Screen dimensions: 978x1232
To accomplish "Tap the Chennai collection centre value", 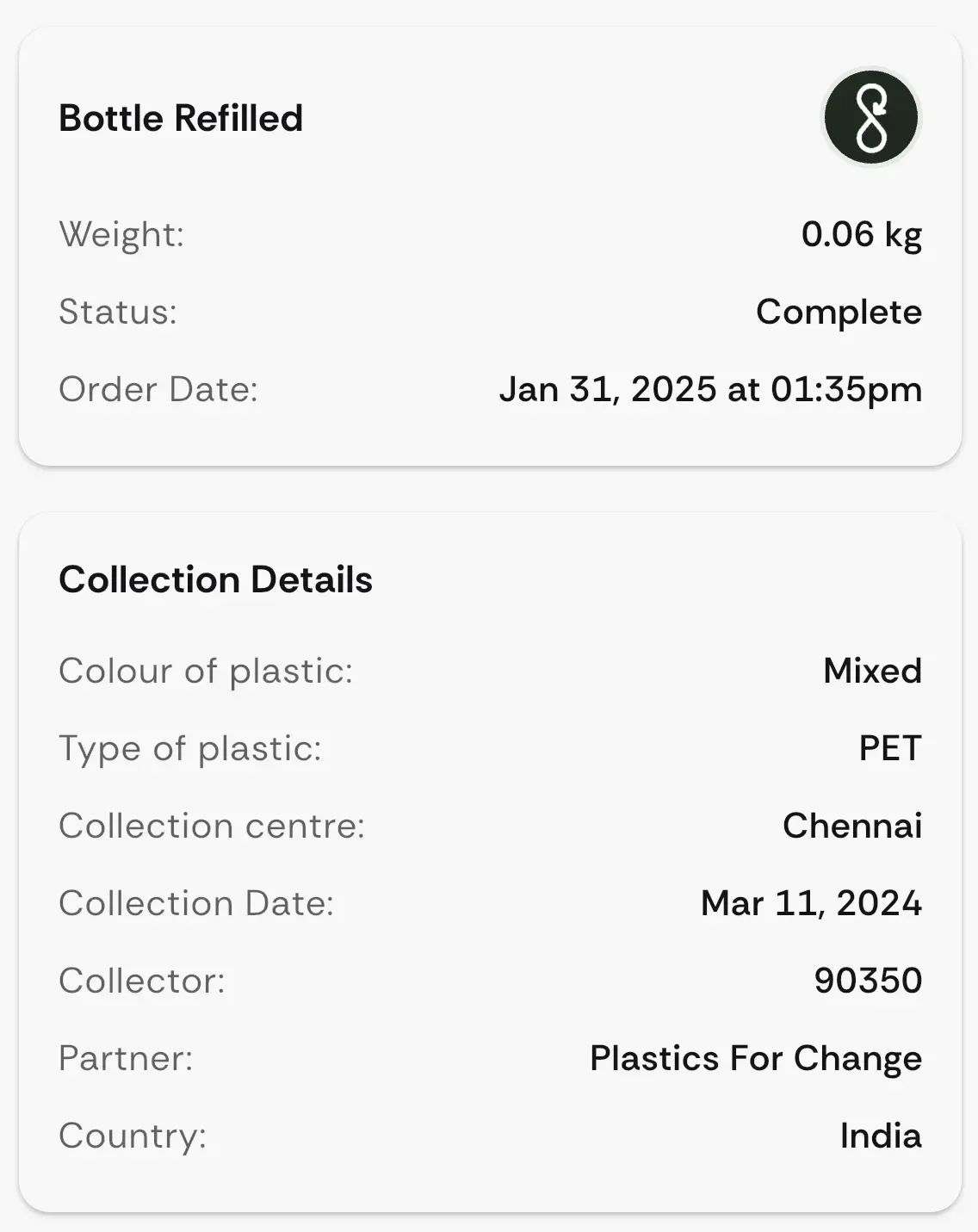I will [852, 826].
